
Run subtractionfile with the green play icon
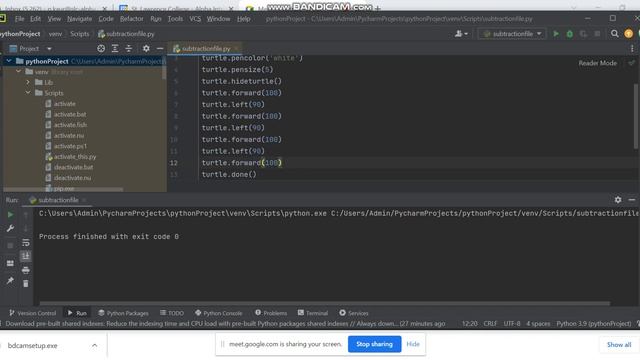556,34
